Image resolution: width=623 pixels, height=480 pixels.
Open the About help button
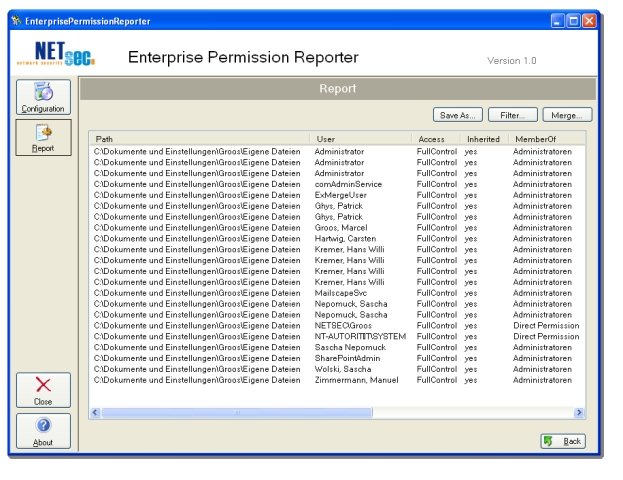[43, 431]
